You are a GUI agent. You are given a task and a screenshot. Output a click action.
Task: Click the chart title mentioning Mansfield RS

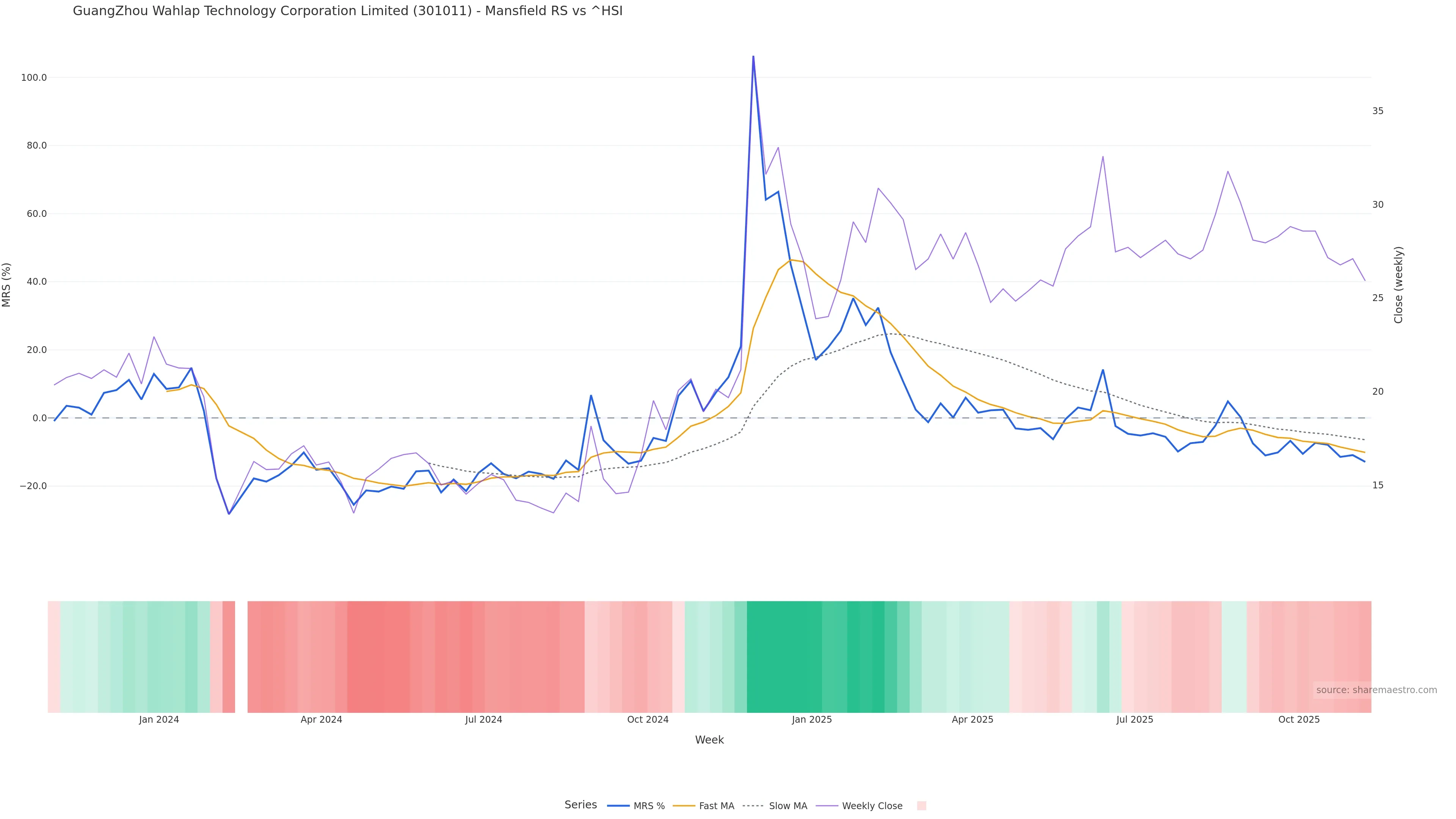348,11
